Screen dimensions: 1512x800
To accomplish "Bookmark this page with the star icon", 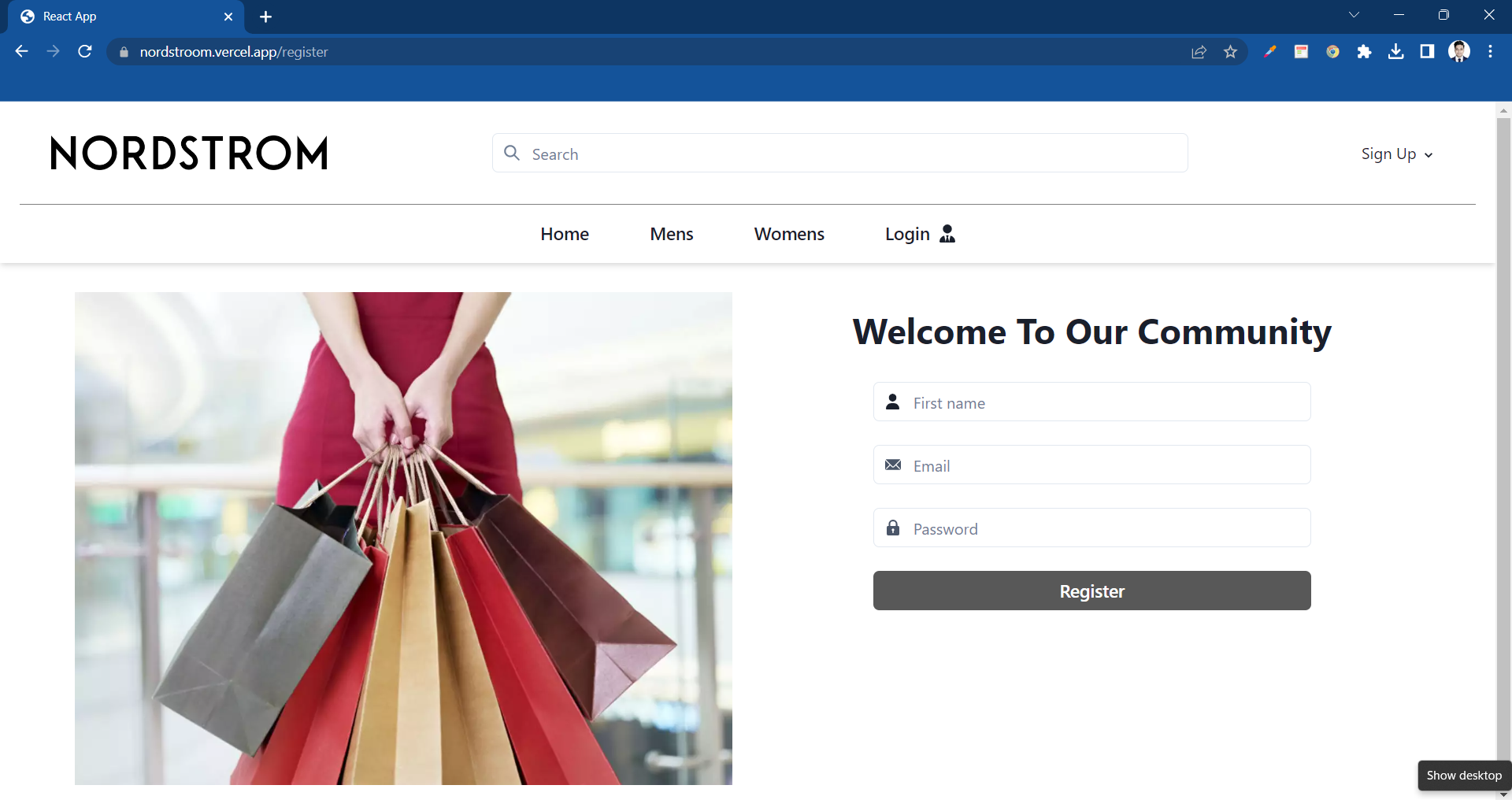I will click(1230, 52).
